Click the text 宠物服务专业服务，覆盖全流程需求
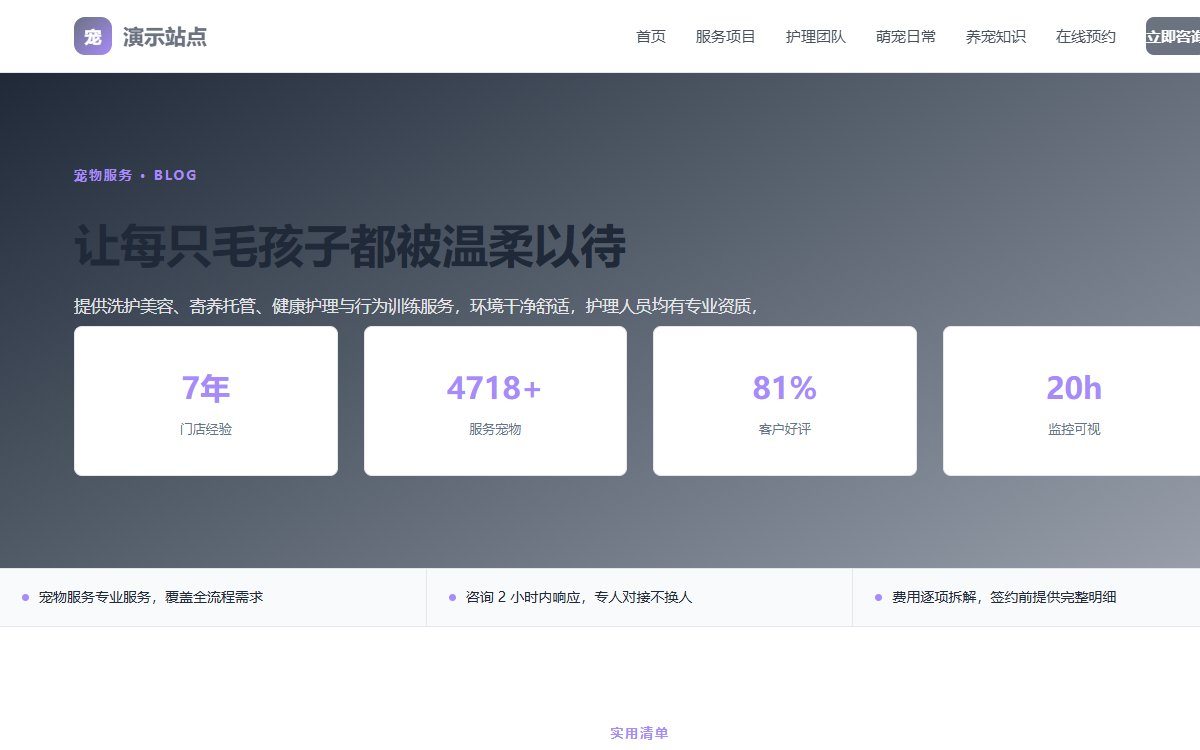The image size is (1200, 750). (151, 597)
